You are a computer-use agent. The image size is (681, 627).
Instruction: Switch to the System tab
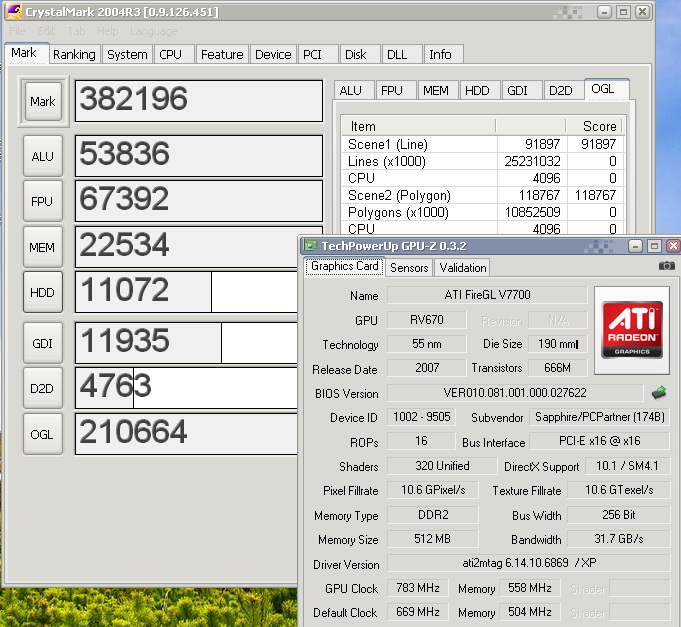point(127,54)
